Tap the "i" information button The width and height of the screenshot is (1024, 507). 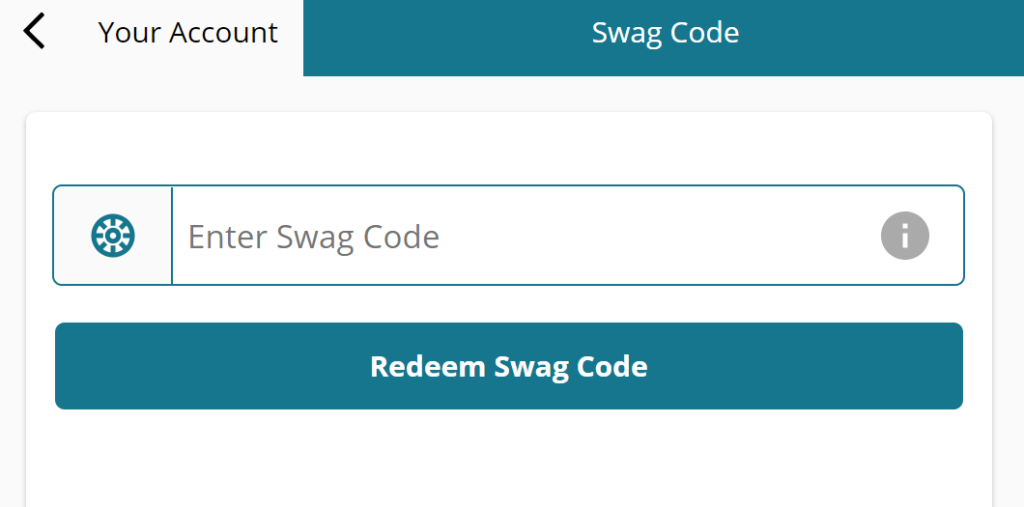[x=904, y=235]
